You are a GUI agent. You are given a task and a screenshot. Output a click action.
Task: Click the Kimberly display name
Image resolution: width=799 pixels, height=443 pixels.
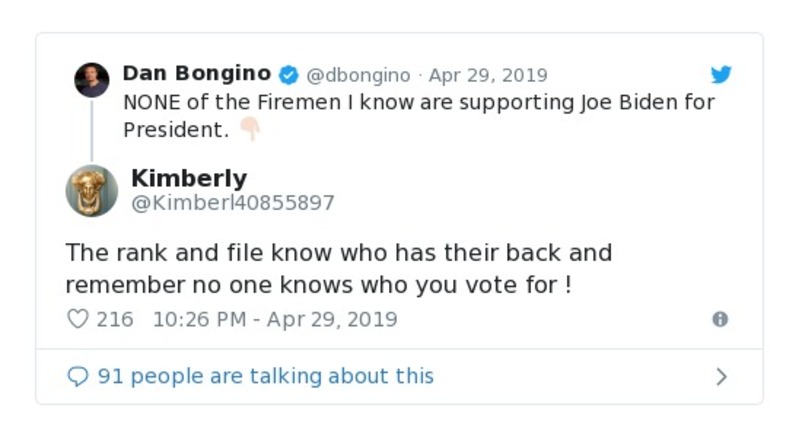pyautogui.click(x=189, y=178)
